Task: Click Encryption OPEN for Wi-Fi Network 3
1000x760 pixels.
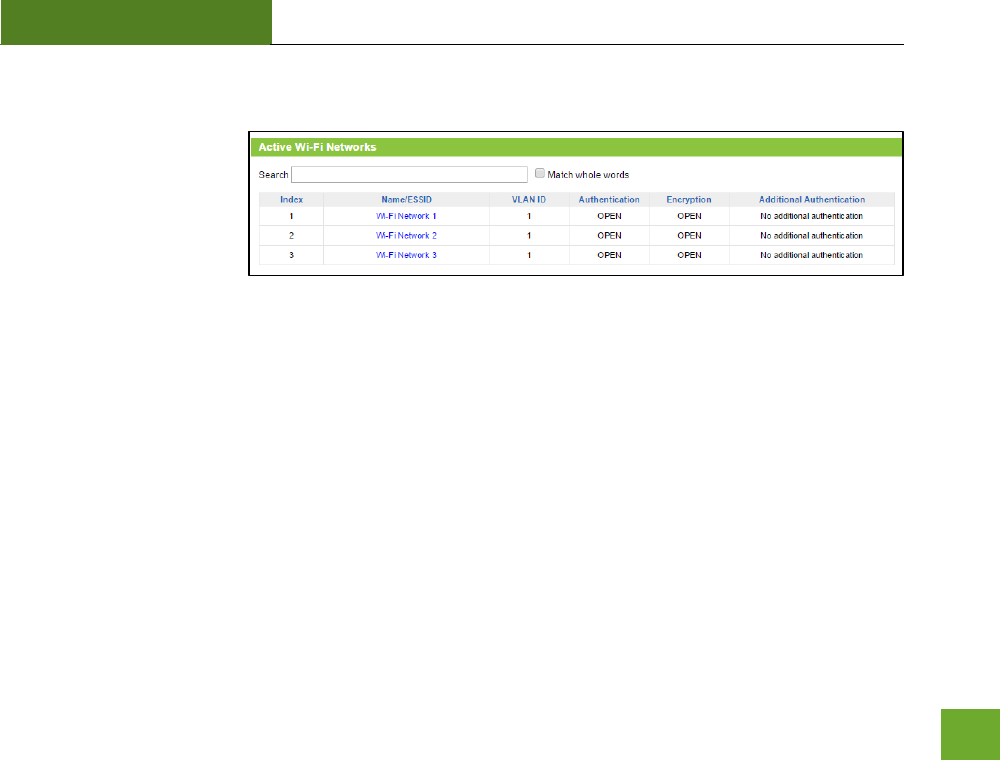Action: click(689, 255)
